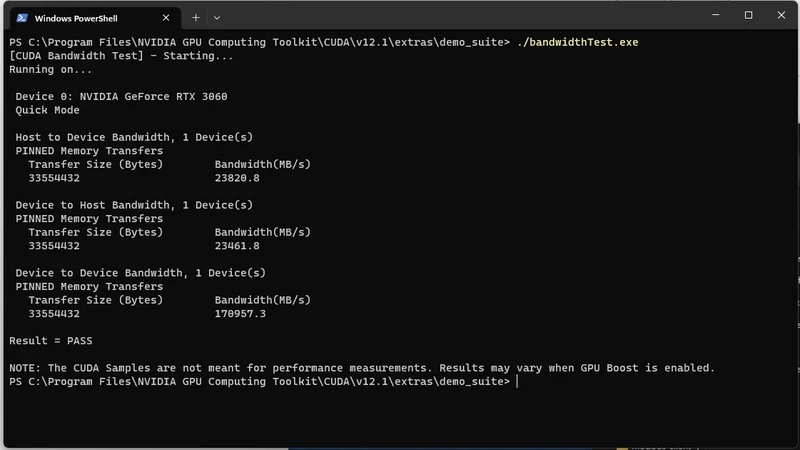Click the 'Device to Device Bandwidth' heading
Viewport: 800px width, 450px height.
140,273
